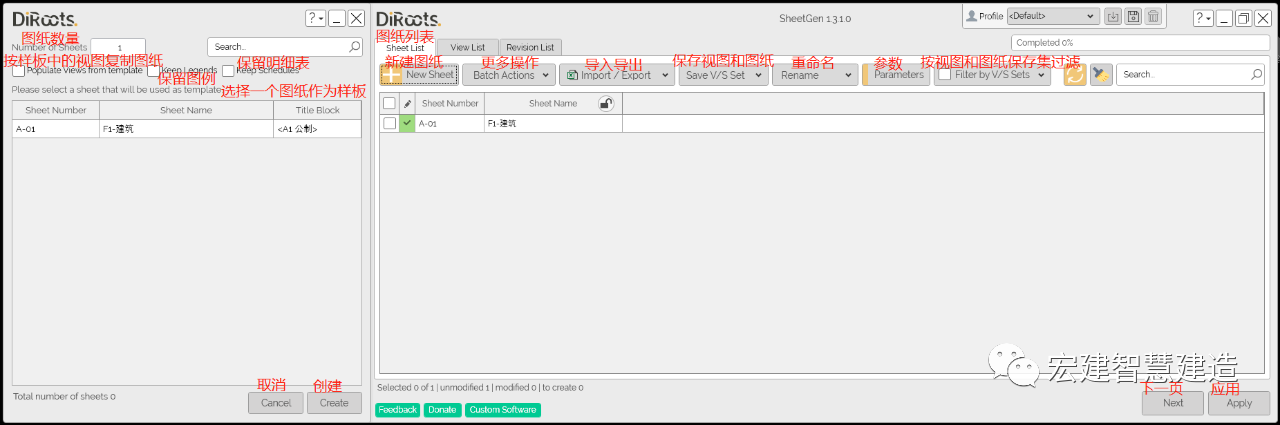Open Filter by V/S Sets dropdown arrow
The width and height of the screenshot is (1280, 425).
pos(1042,75)
